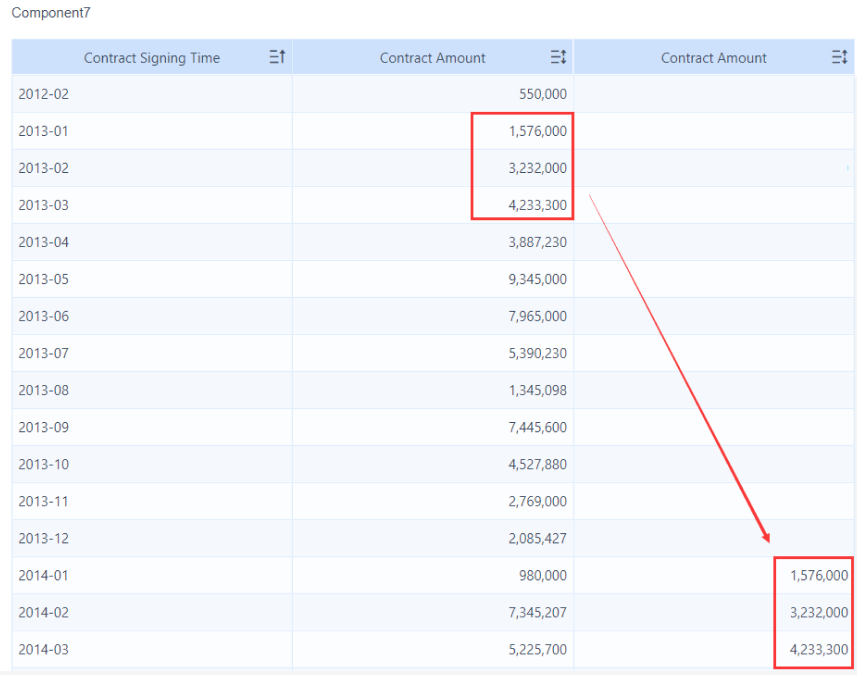
Task: Select the first Contract Amount column header
Action: [x=432, y=57]
